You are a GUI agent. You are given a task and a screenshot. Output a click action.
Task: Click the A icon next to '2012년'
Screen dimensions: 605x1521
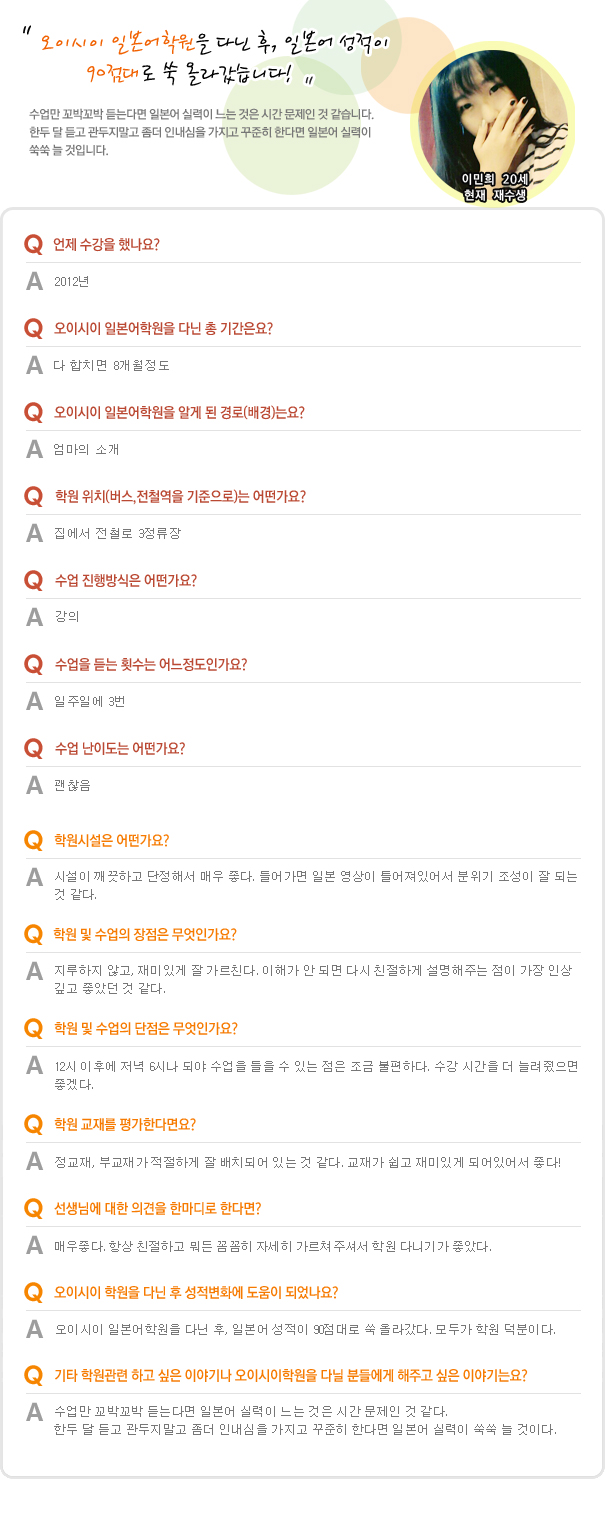(34, 281)
